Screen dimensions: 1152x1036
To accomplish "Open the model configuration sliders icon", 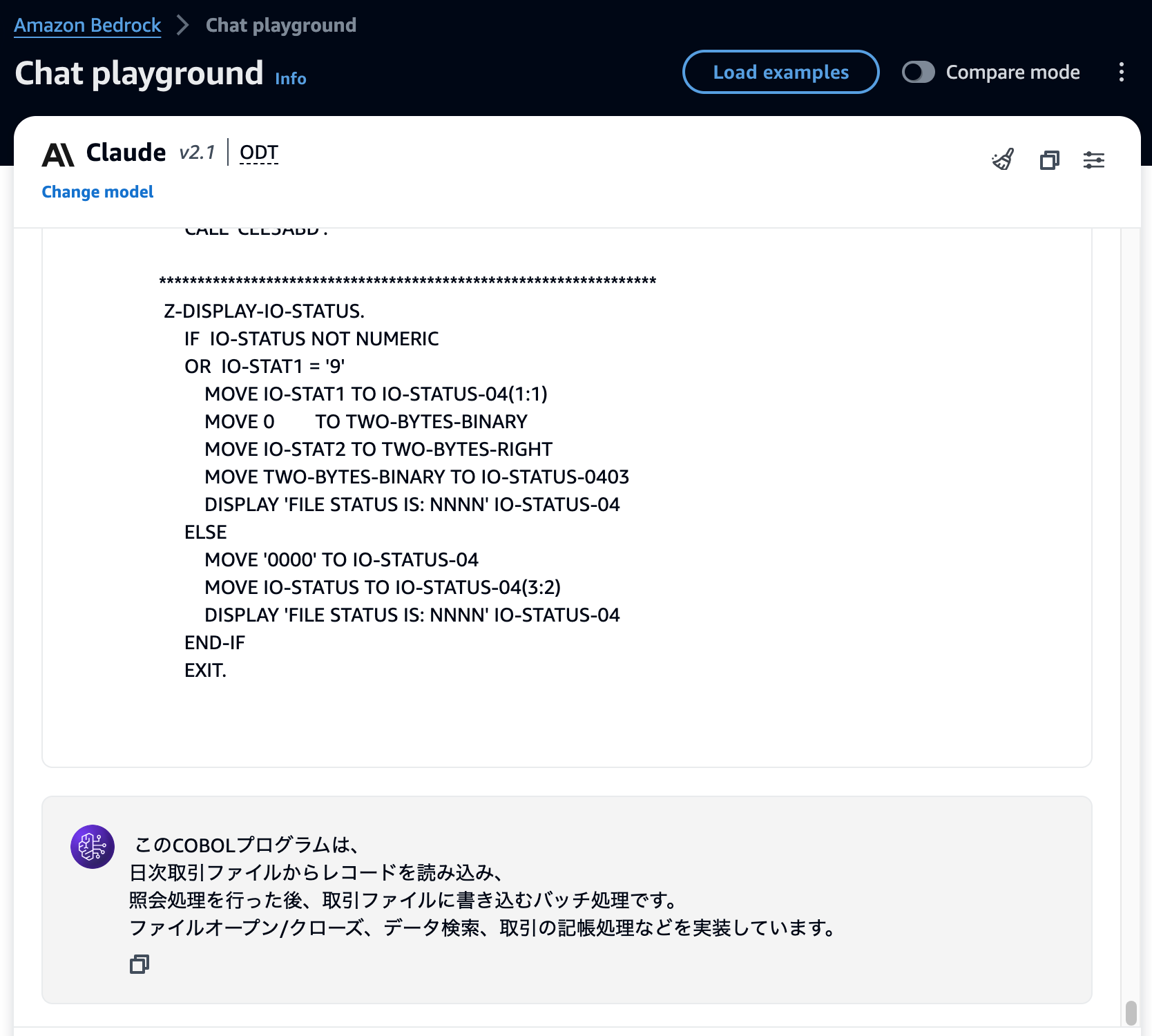I will 1094,160.
